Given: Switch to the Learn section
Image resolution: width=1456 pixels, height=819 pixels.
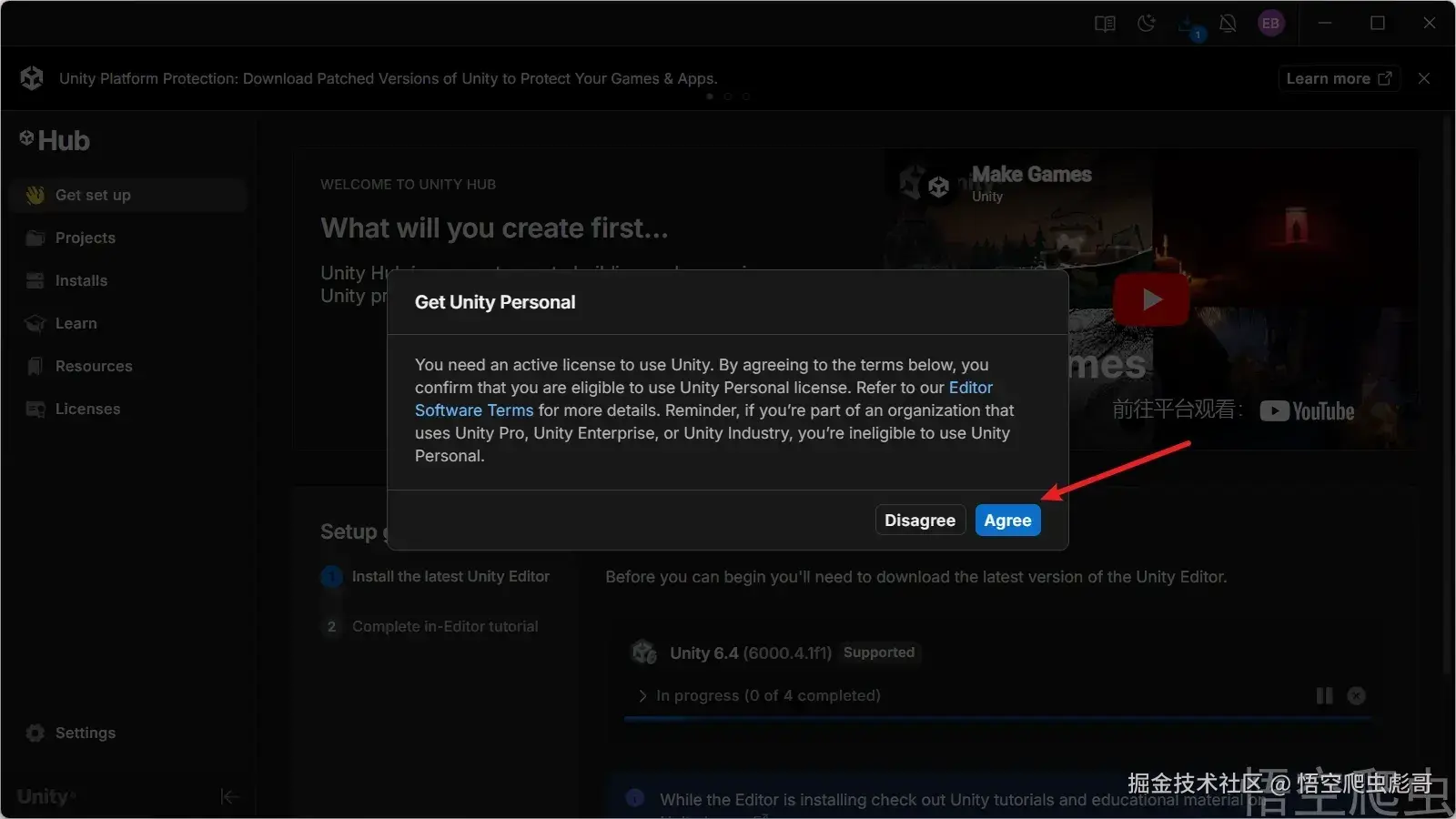Looking at the screenshot, I should (127, 323).
